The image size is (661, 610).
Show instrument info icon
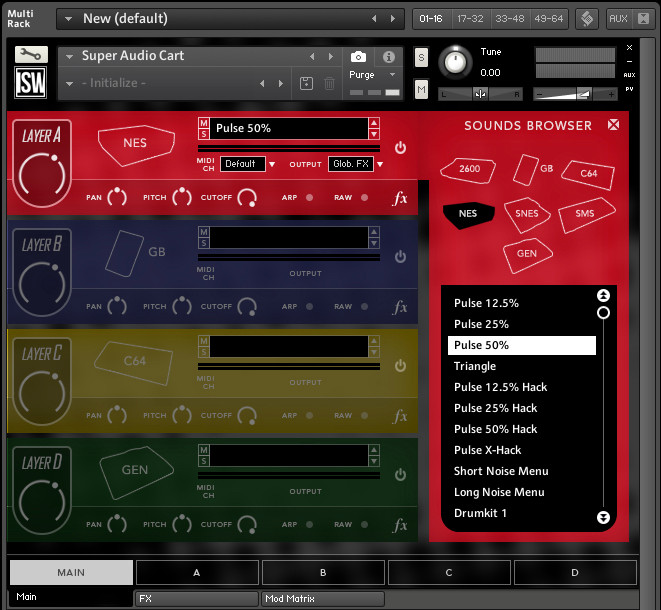(x=389, y=56)
